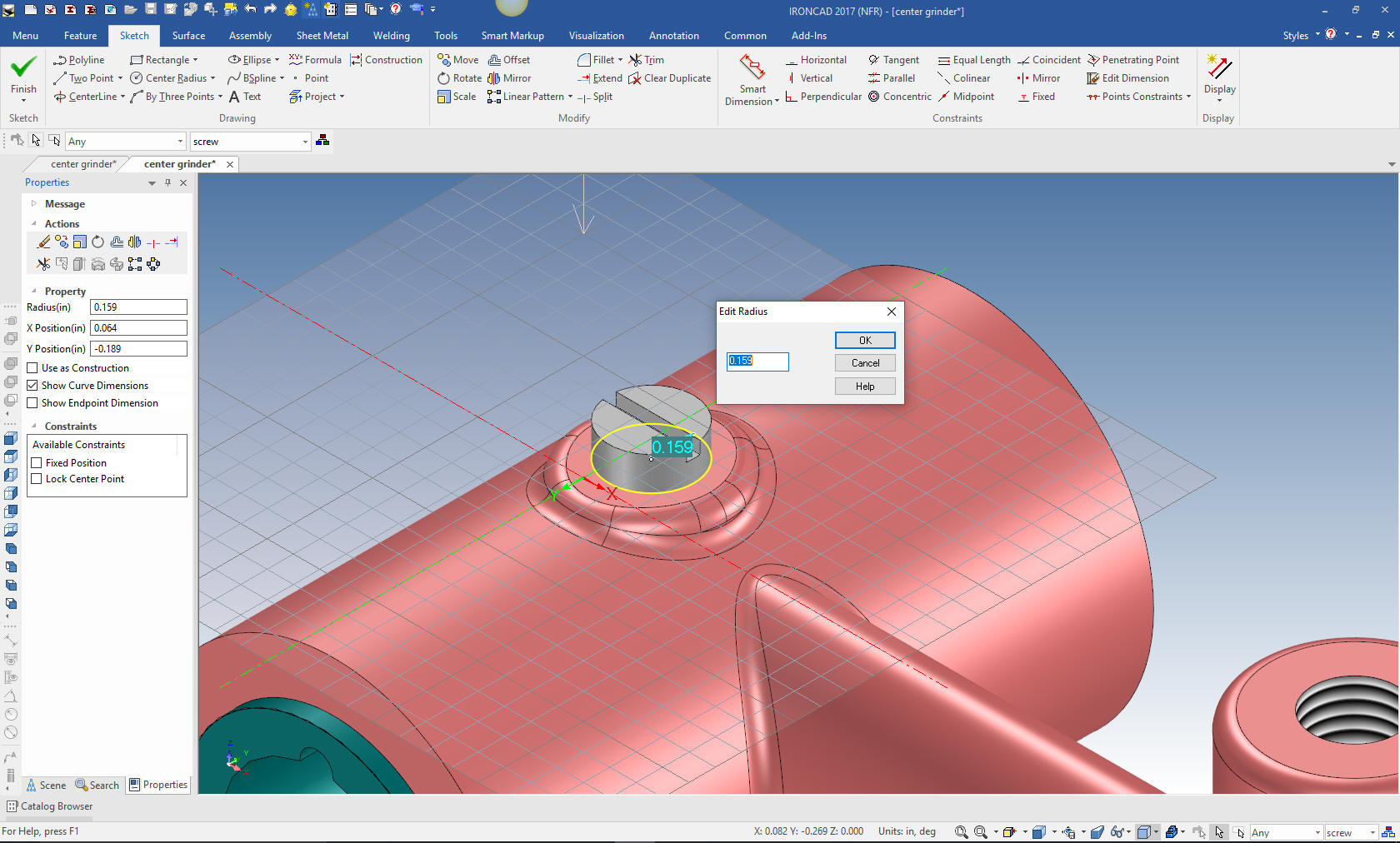This screenshot has height=843, width=1400.
Task: Switch to first center grinder document tab
Action: click(82, 164)
